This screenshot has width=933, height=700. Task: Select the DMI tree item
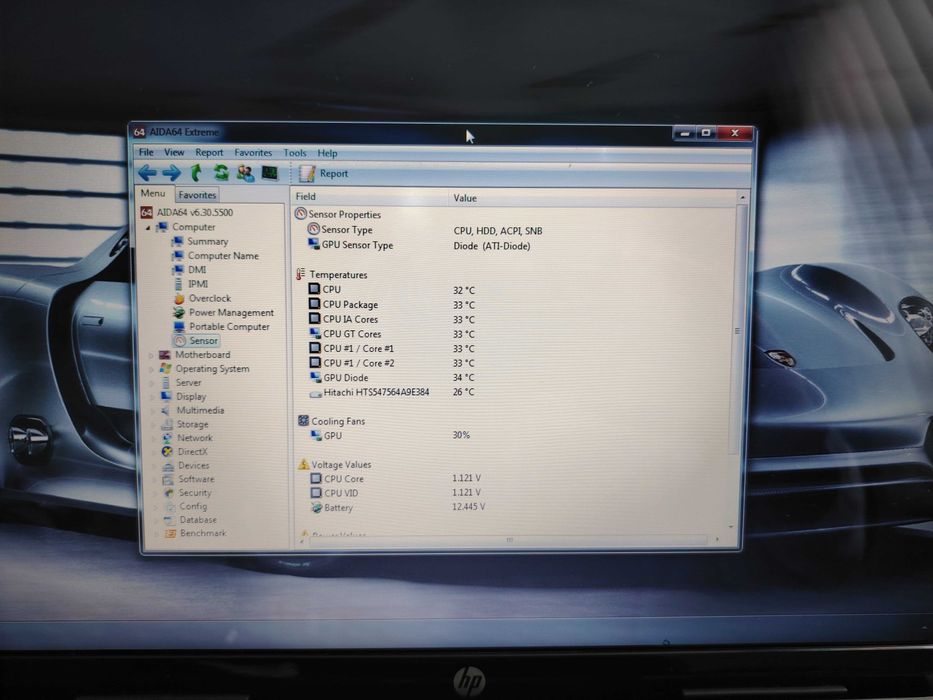point(189,270)
